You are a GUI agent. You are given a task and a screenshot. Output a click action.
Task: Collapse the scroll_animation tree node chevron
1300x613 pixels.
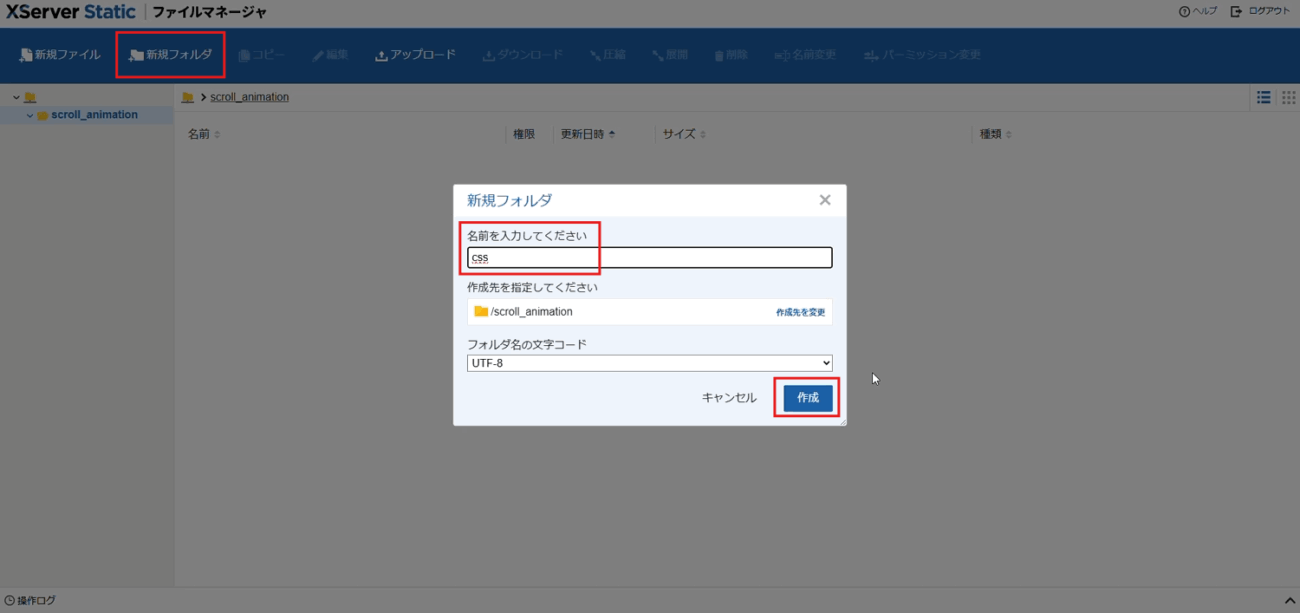pos(30,115)
